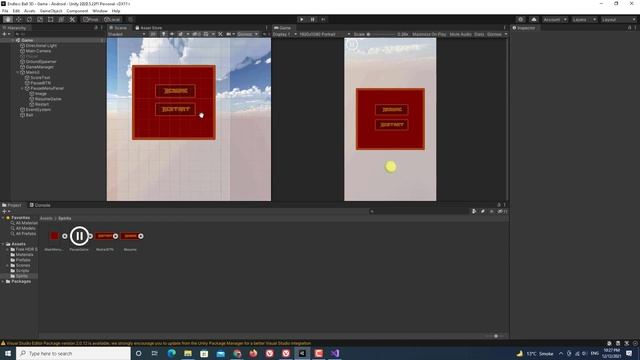Collapse the PausedMenuPanel object in Hierarchy
The width and height of the screenshot is (640, 360).
click(x=22, y=88)
